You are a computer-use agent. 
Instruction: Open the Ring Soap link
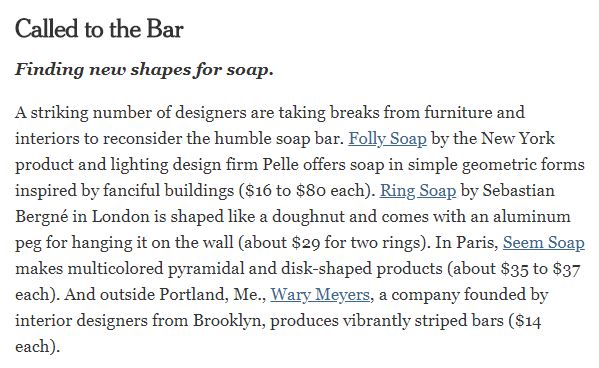point(418,191)
